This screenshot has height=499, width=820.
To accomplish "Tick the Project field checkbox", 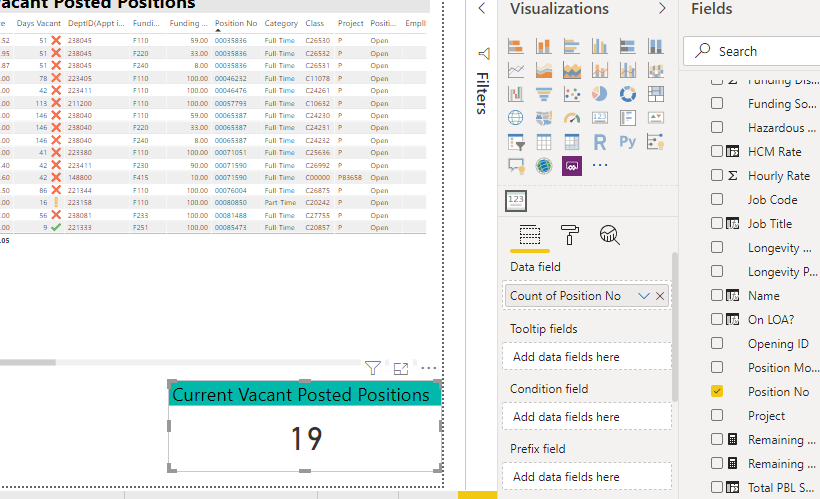I will click(x=717, y=415).
